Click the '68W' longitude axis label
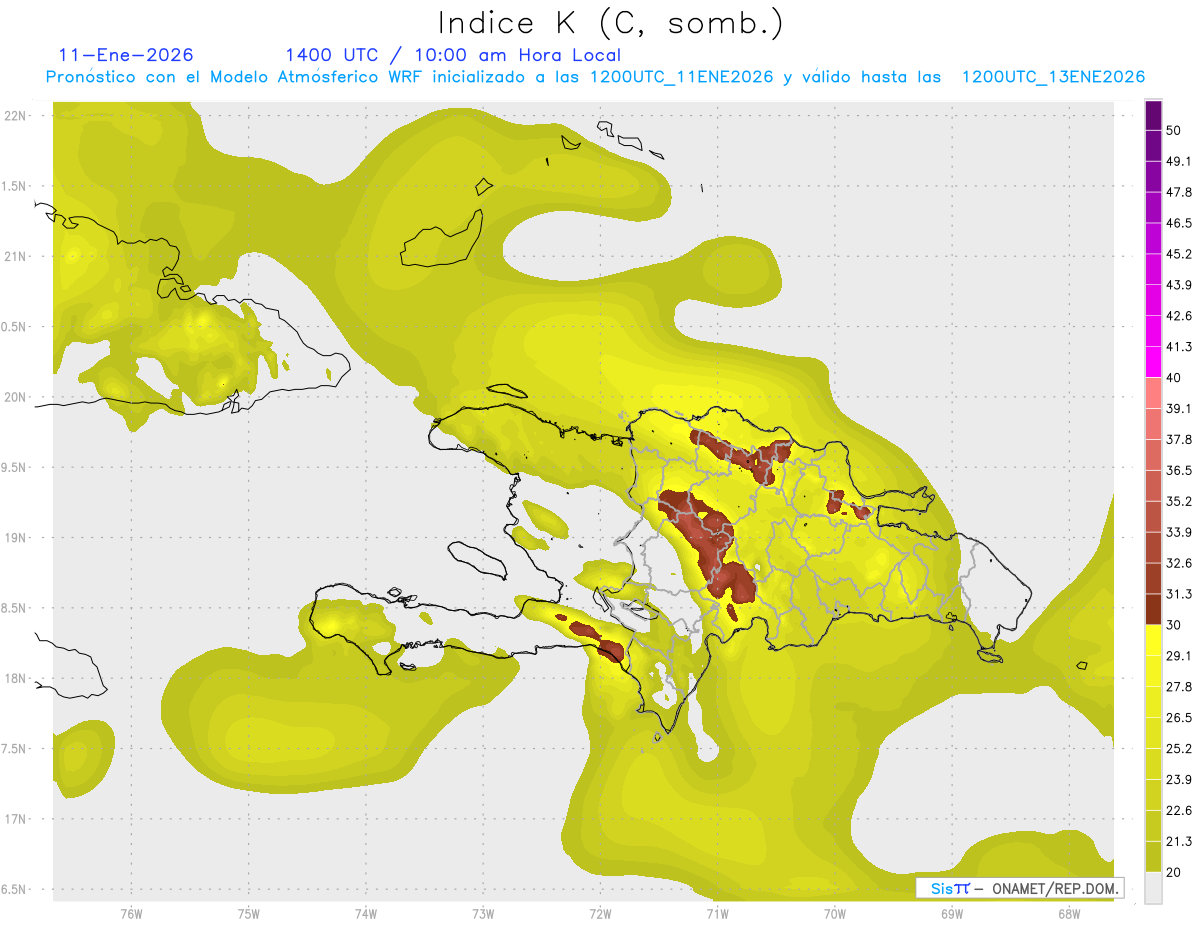 (1068, 914)
